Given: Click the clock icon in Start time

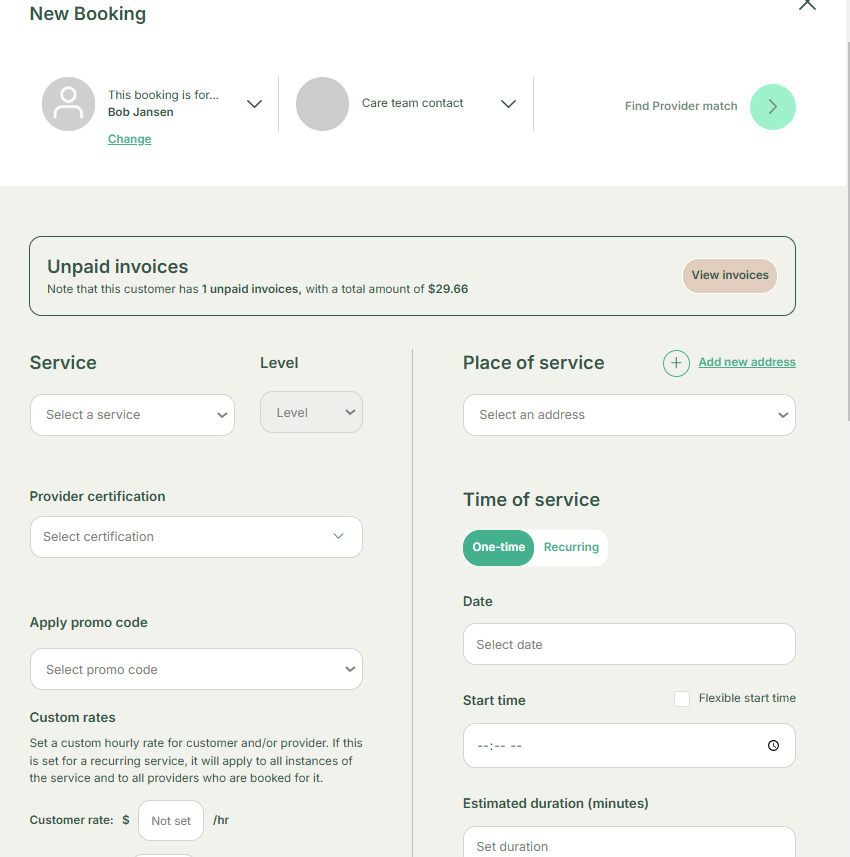Looking at the screenshot, I should pyautogui.click(x=773, y=746).
